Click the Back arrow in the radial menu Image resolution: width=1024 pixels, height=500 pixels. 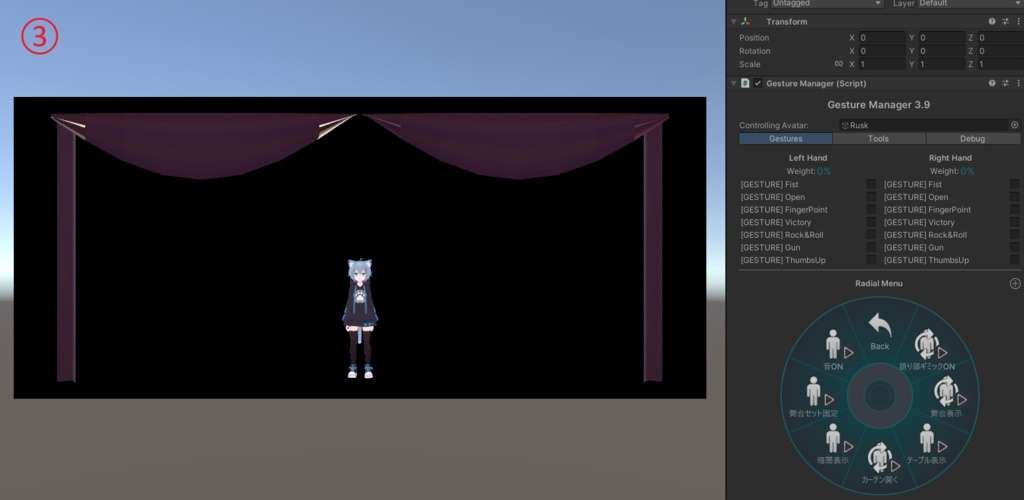point(880,330)
